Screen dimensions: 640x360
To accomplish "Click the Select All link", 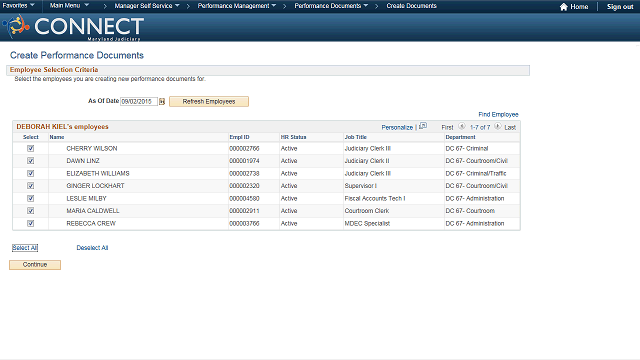I will coord(25,248).
